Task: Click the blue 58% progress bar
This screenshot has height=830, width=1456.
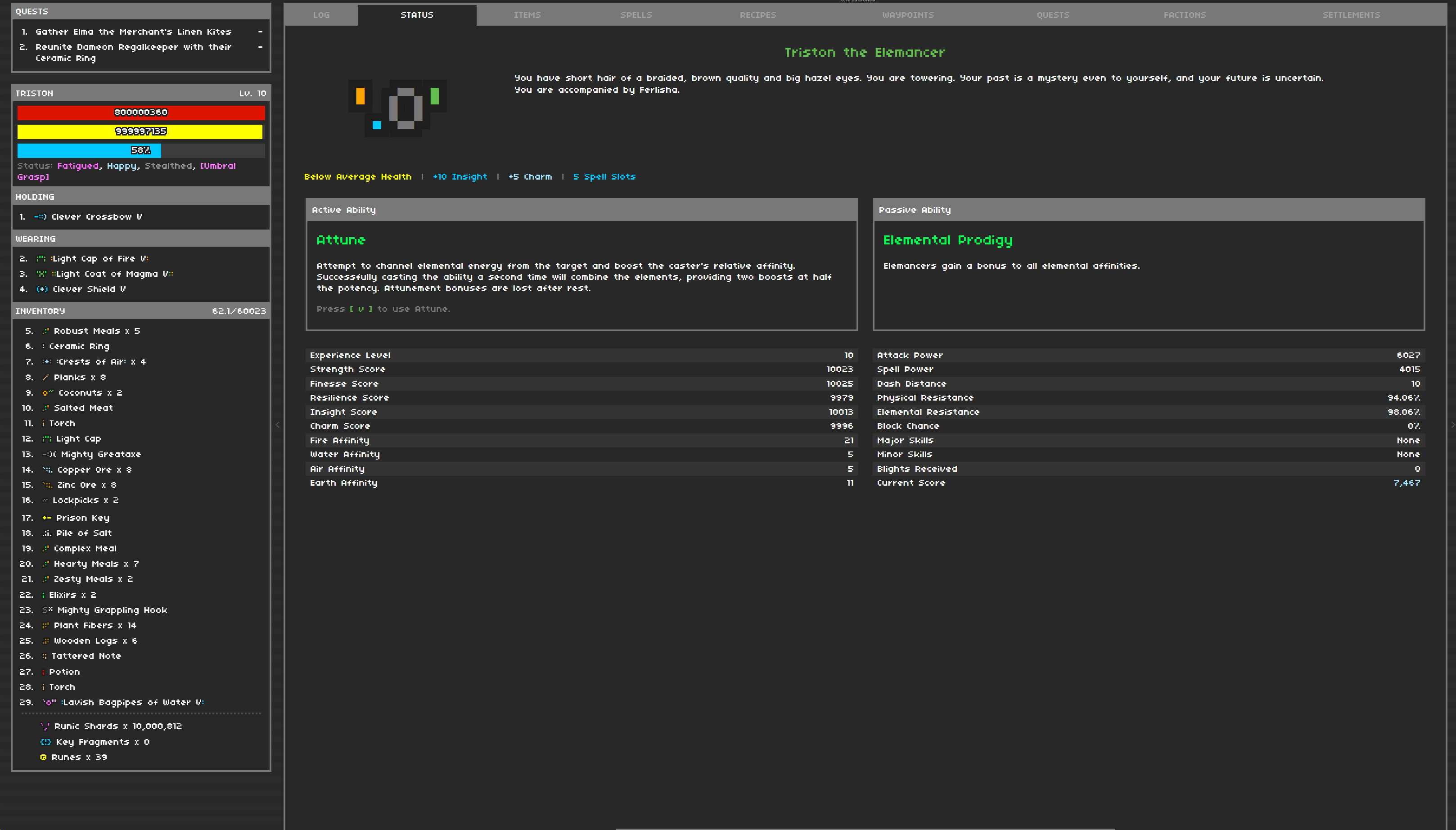Action: [x=90, y=150]
